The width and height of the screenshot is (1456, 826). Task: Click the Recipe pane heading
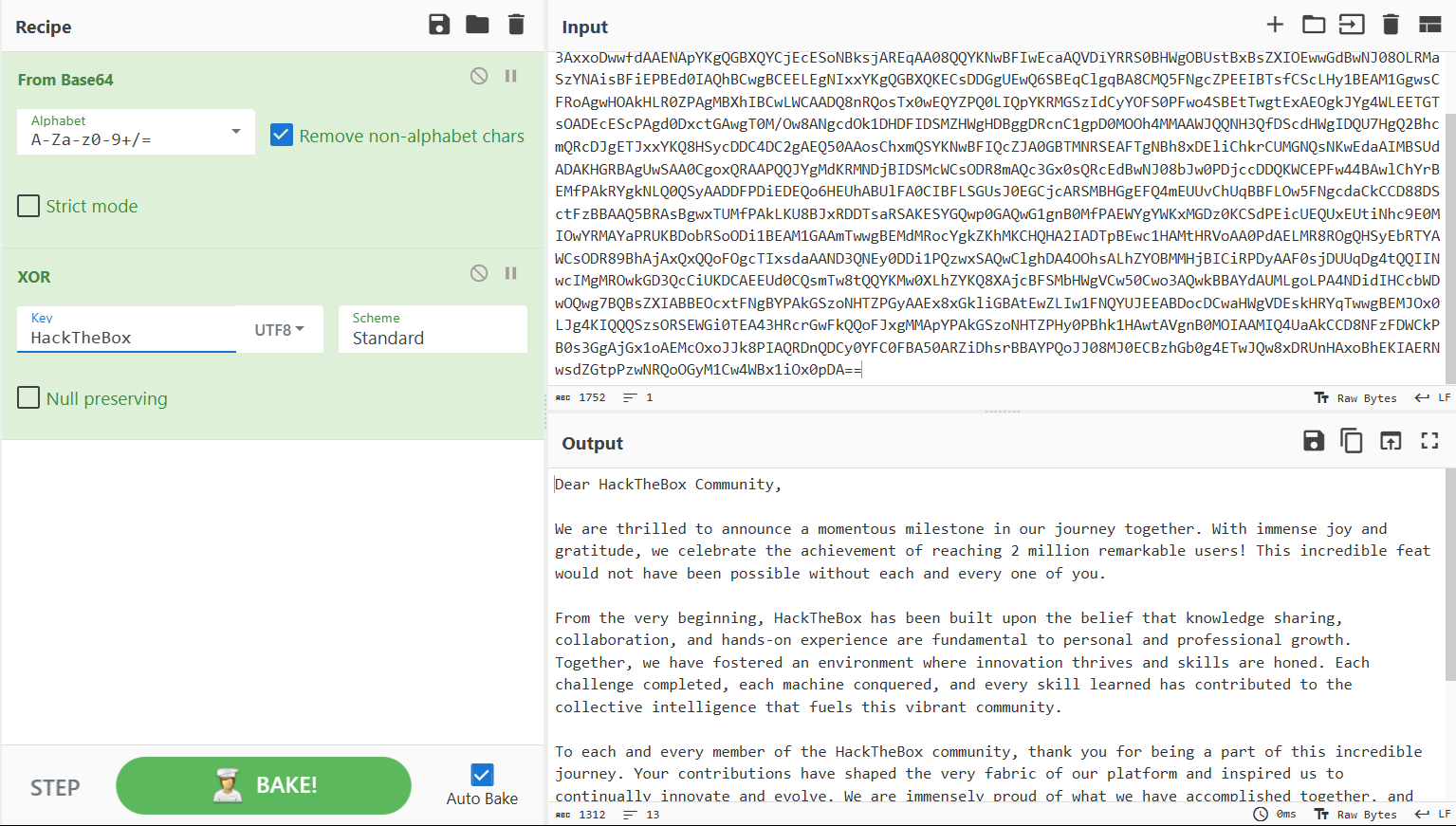44,27
